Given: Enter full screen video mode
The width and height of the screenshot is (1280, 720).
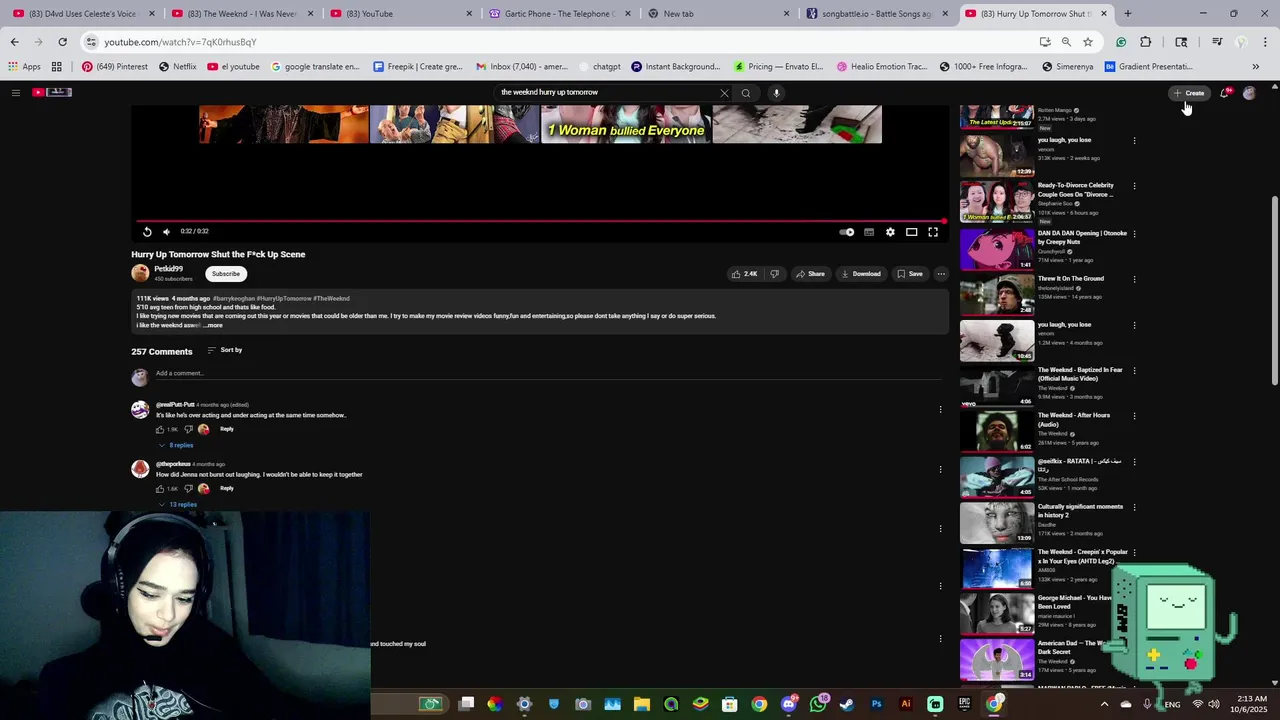Looking at the screenshot, I should pyautogui.click(x=933, y=232).
